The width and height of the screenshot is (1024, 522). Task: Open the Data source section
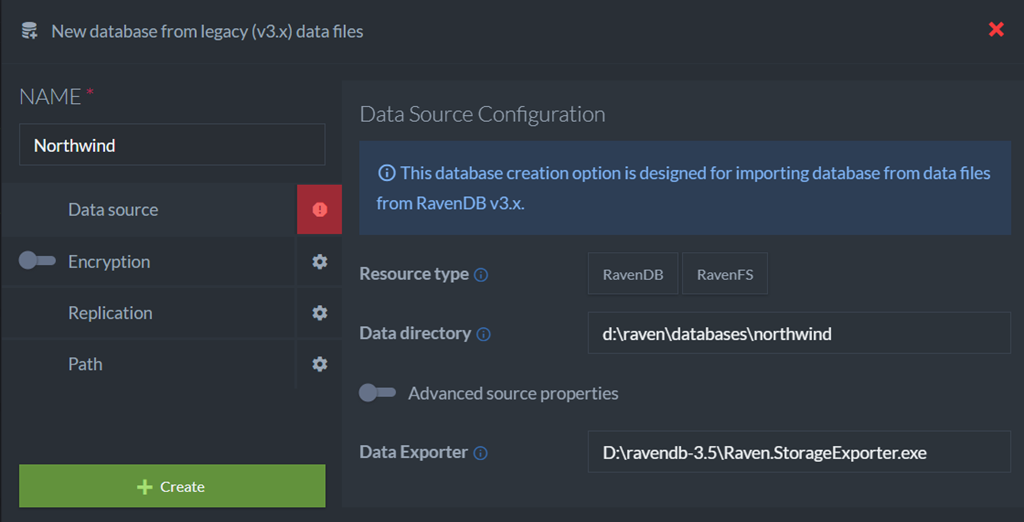pyautogui.click(x=149, y=210)
